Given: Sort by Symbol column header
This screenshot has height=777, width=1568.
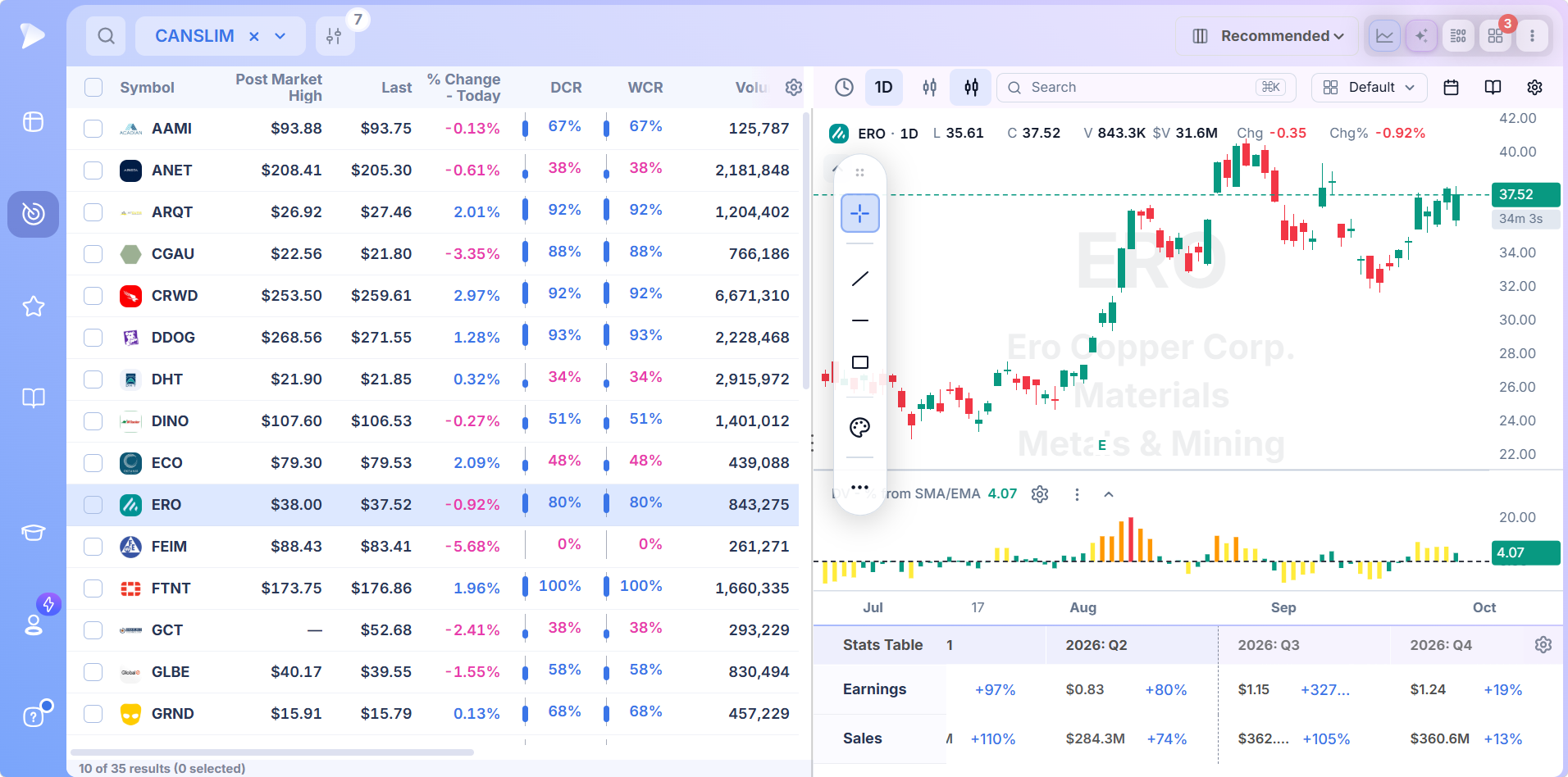Looking at the screenshot, I should pyautogui.click(x=147, y=88).
